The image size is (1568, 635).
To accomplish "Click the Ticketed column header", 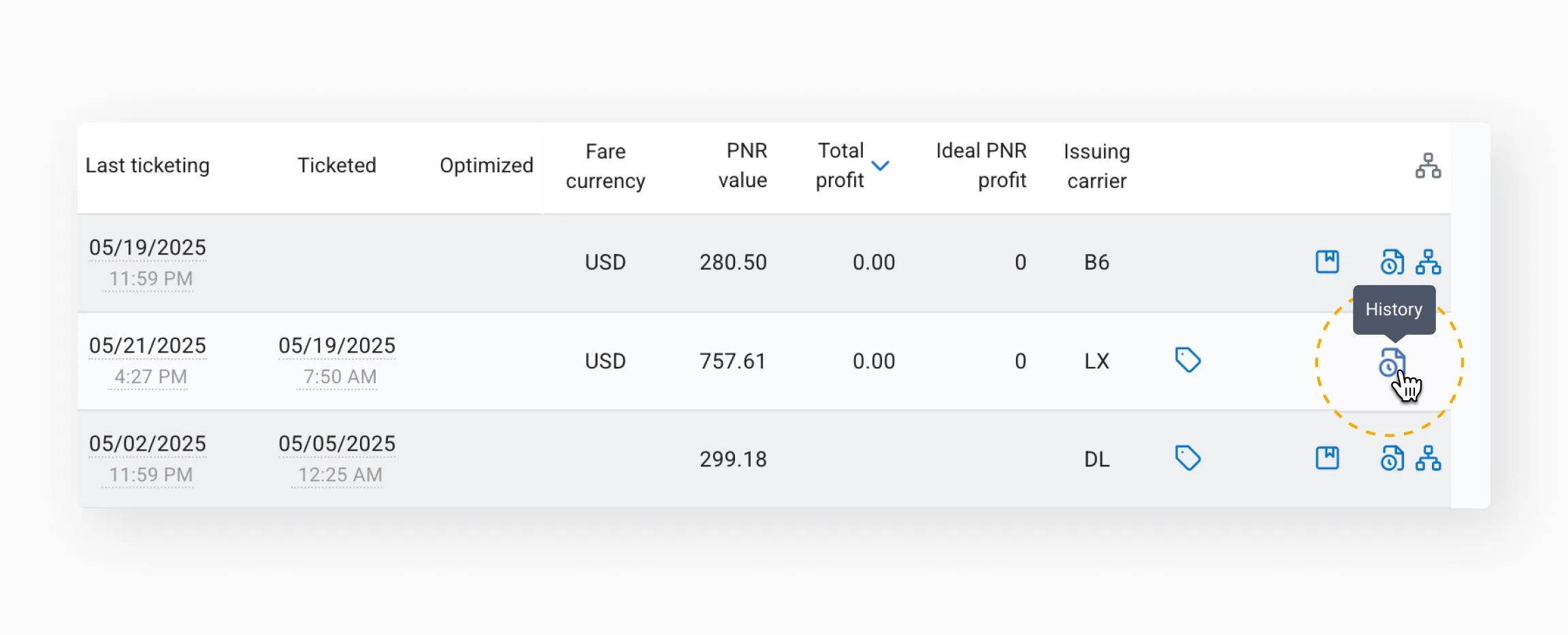I will (x=337, y=165).
